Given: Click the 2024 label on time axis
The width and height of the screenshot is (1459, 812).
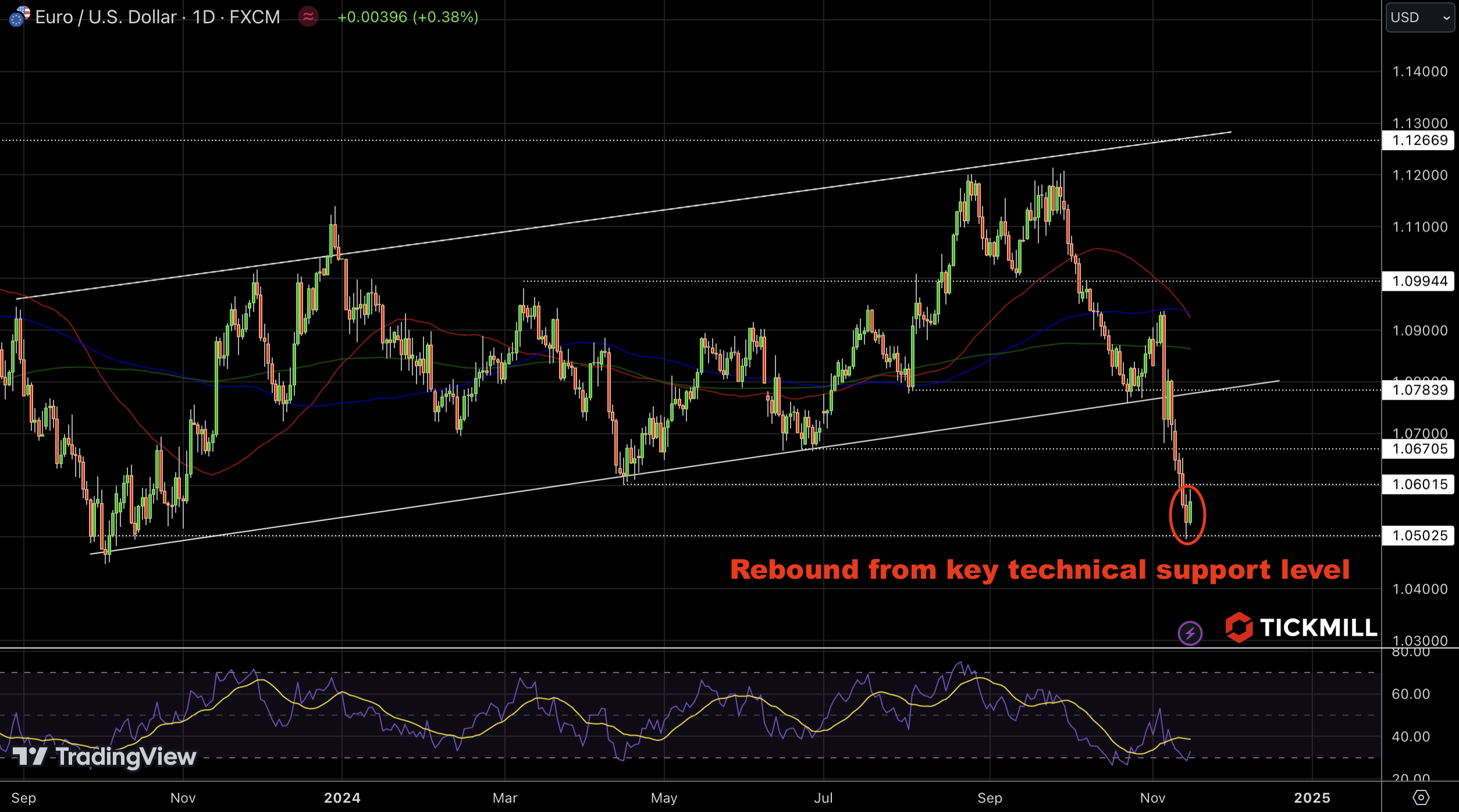Looking at the screenshot, I should click(x=342, y=797).
